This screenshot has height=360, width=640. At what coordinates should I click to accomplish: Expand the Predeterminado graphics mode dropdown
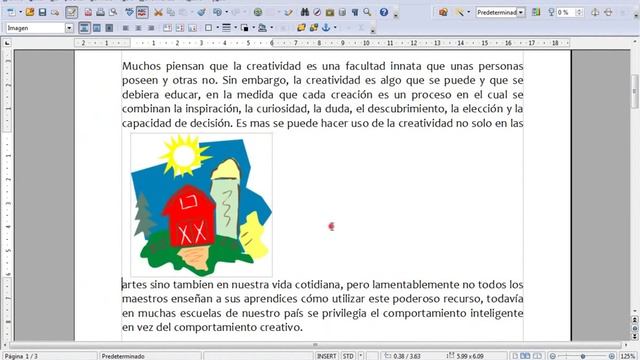(x=520, y=12)
